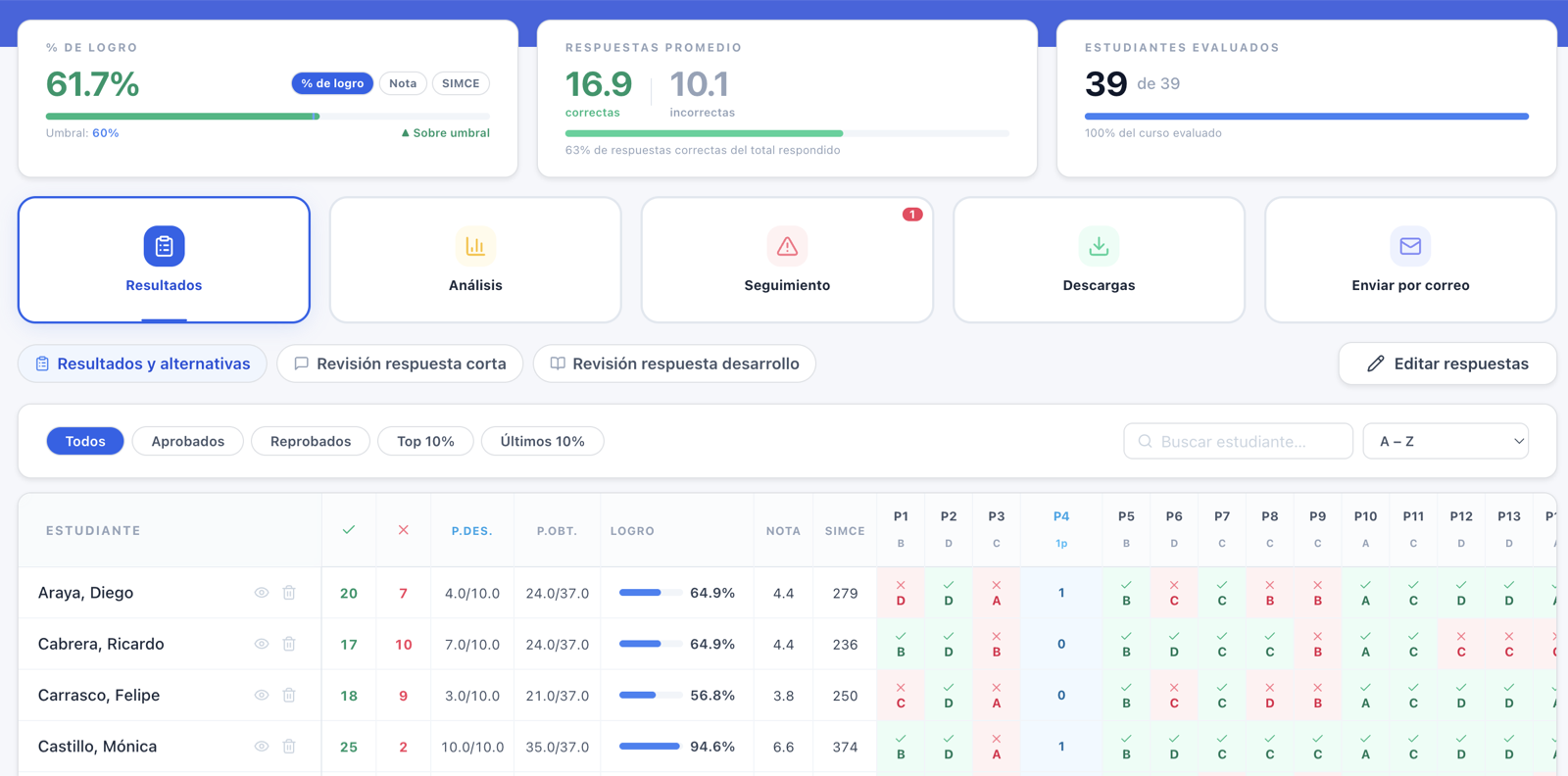
Task: Toggle eye icon for Cabrera, Ricardo
Action: (262, 644)
